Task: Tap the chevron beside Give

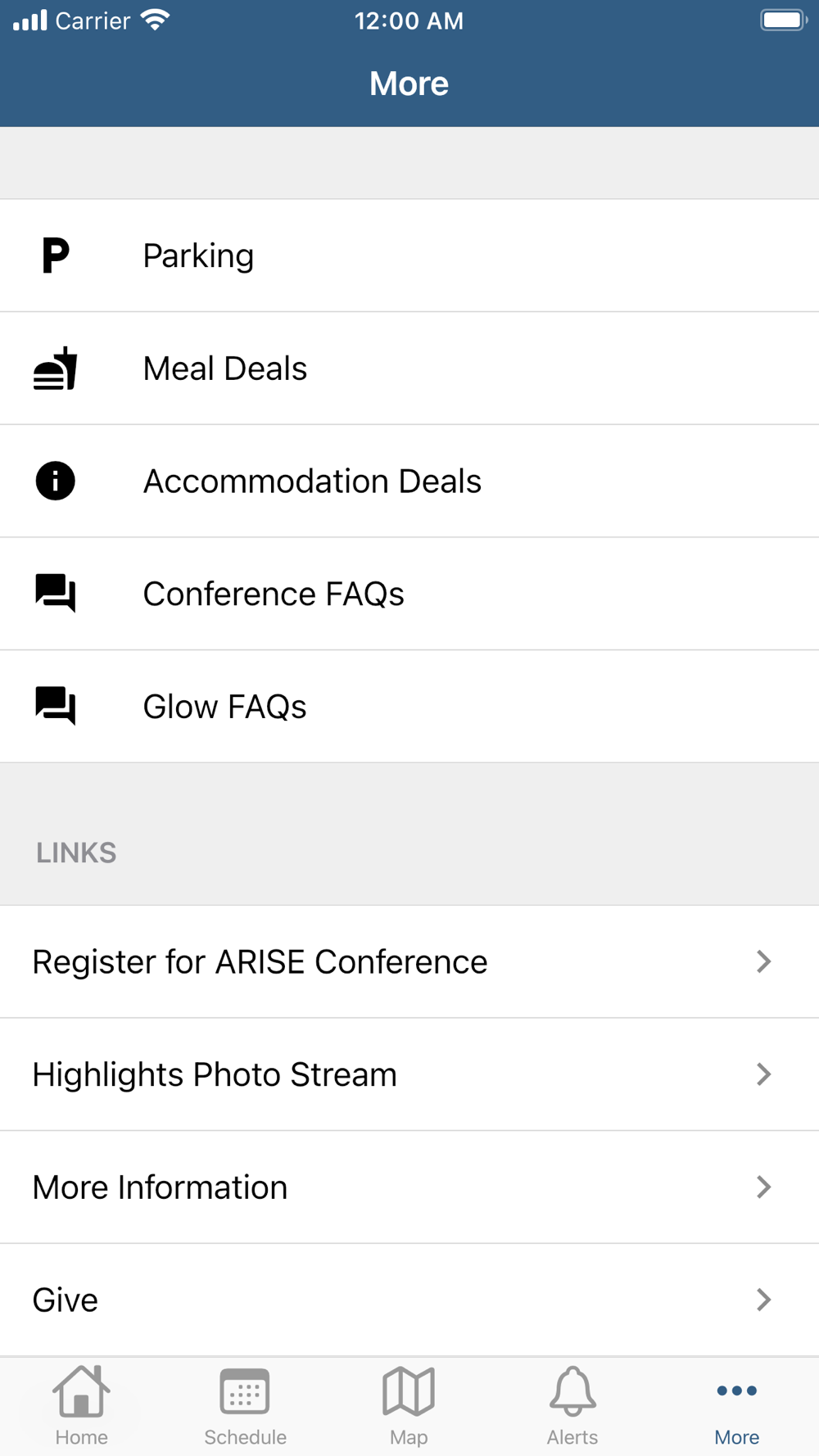Action: [x=763, y=1300]
